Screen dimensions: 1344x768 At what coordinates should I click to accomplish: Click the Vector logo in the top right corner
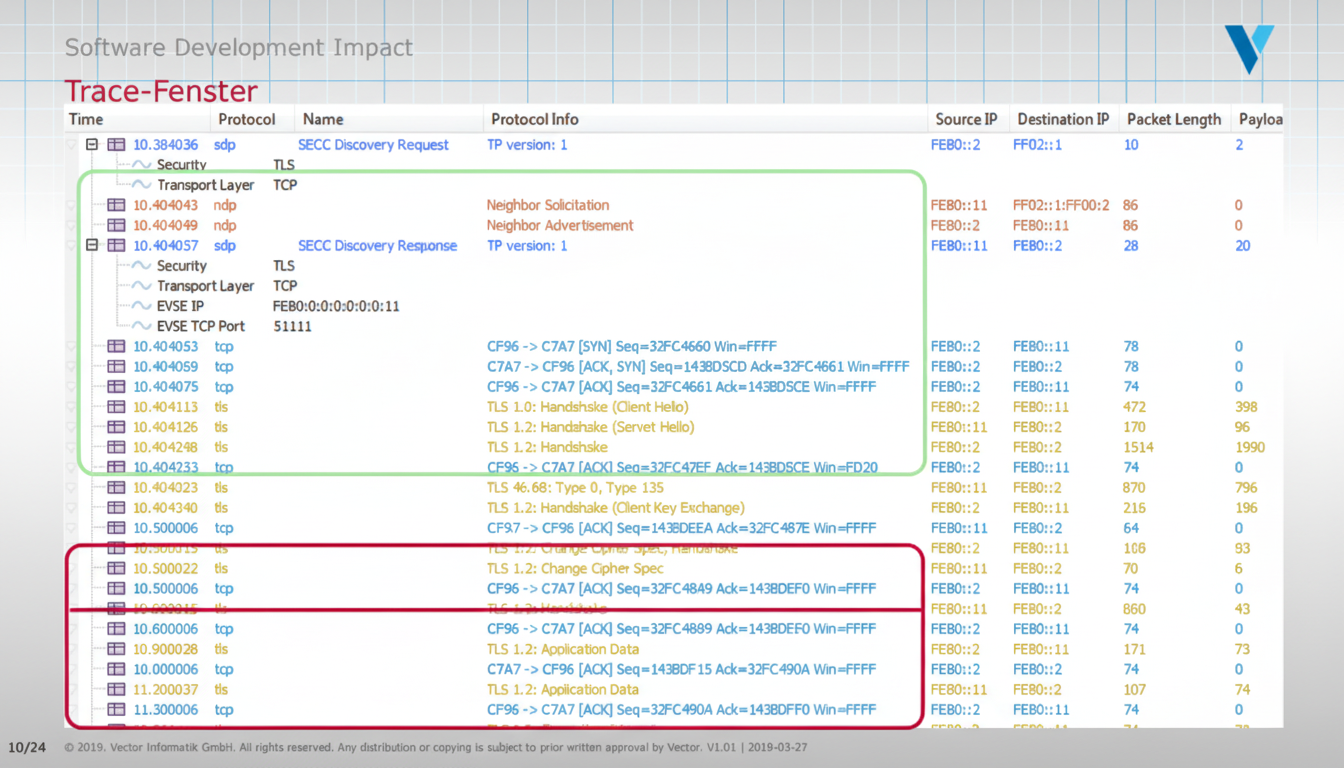[x=1249, y=47]
